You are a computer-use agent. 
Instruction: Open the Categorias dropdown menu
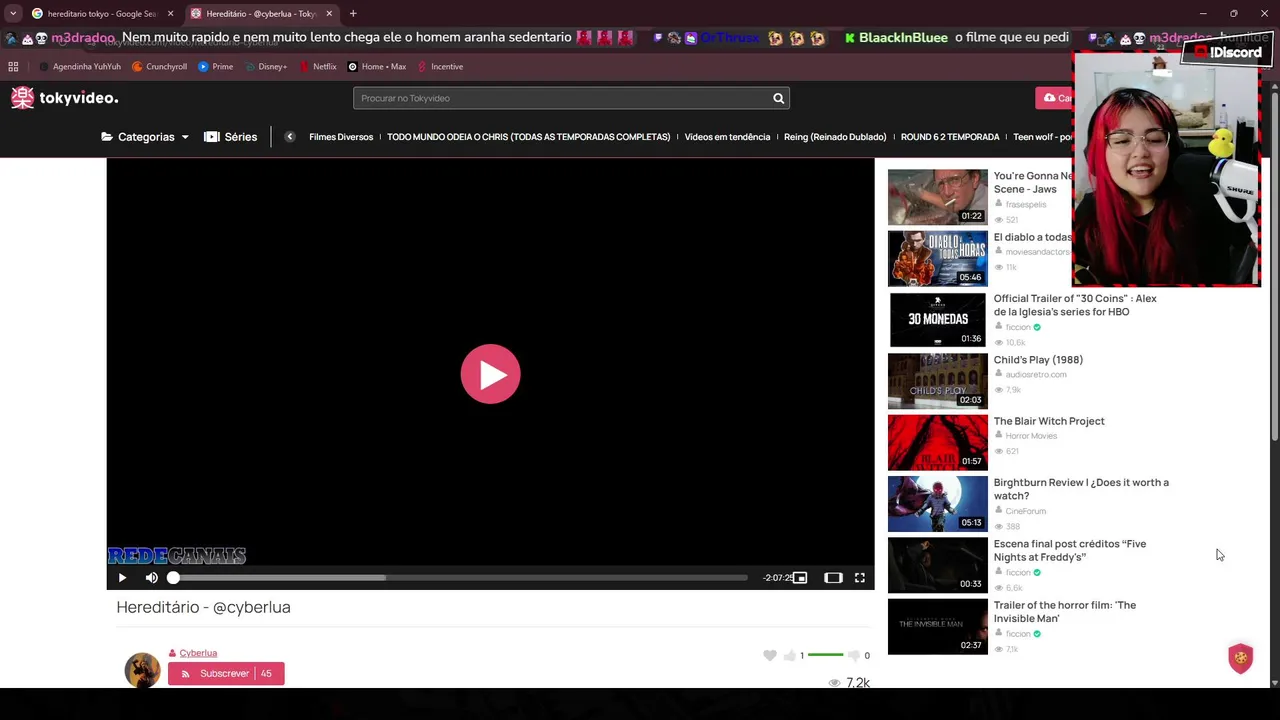pos(145,137)
